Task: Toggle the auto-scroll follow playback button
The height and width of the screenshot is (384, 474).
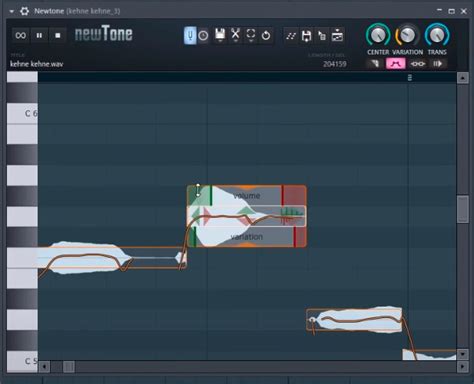Action: point(437,63)
